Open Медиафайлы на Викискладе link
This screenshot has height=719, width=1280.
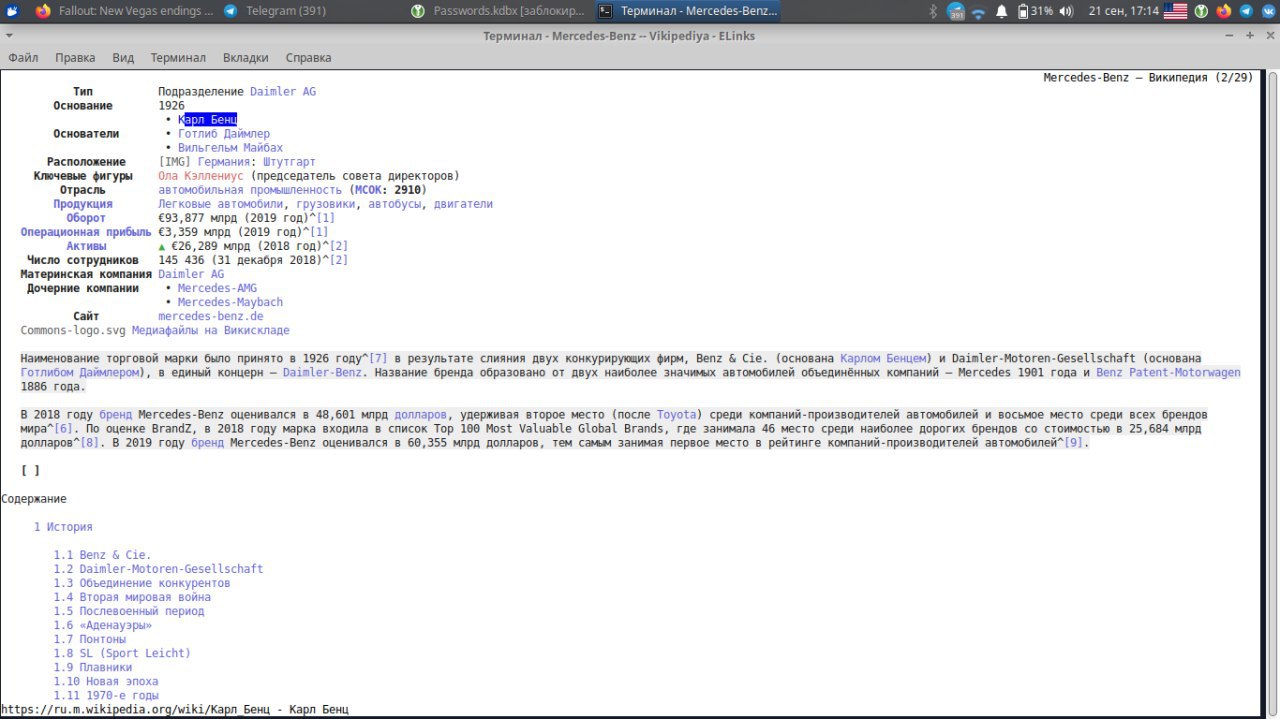tap(211, 329)
